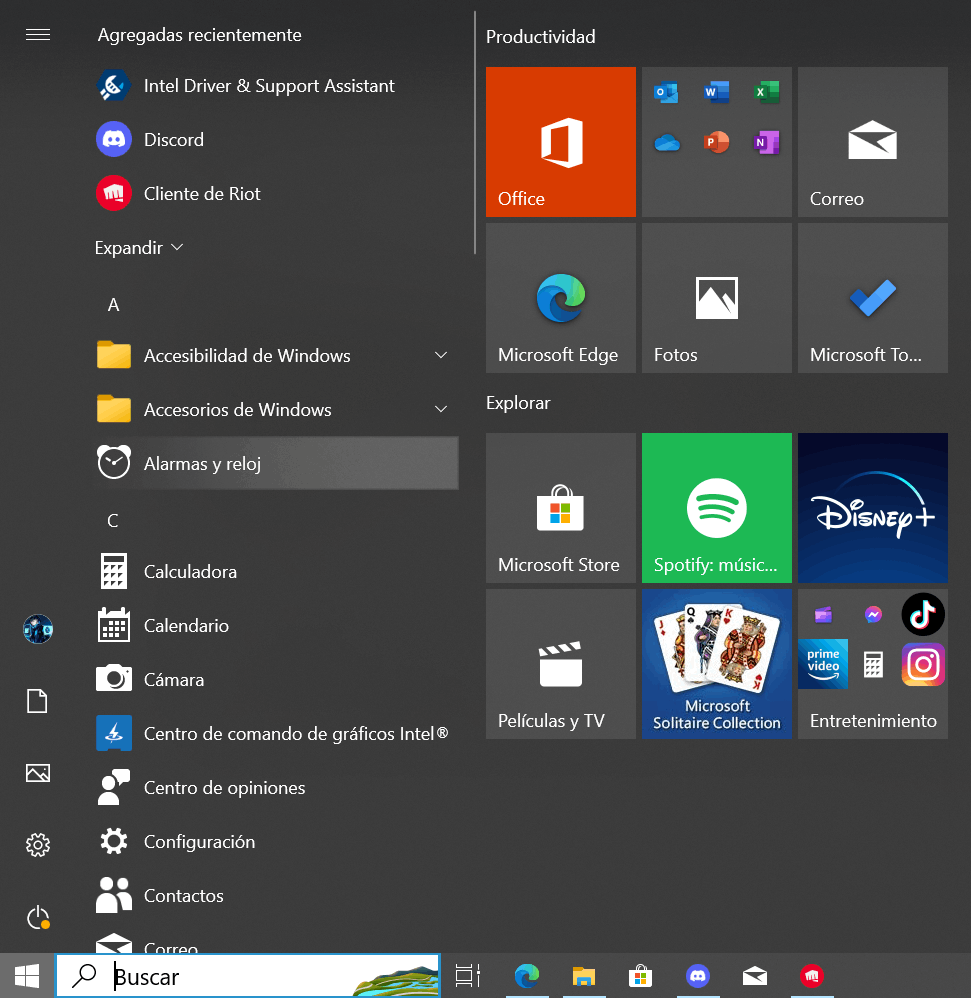The width and height of the screenshot is (971, 998).
Task: Expand Accesorios de Windows folder
Action: [276, 409]
